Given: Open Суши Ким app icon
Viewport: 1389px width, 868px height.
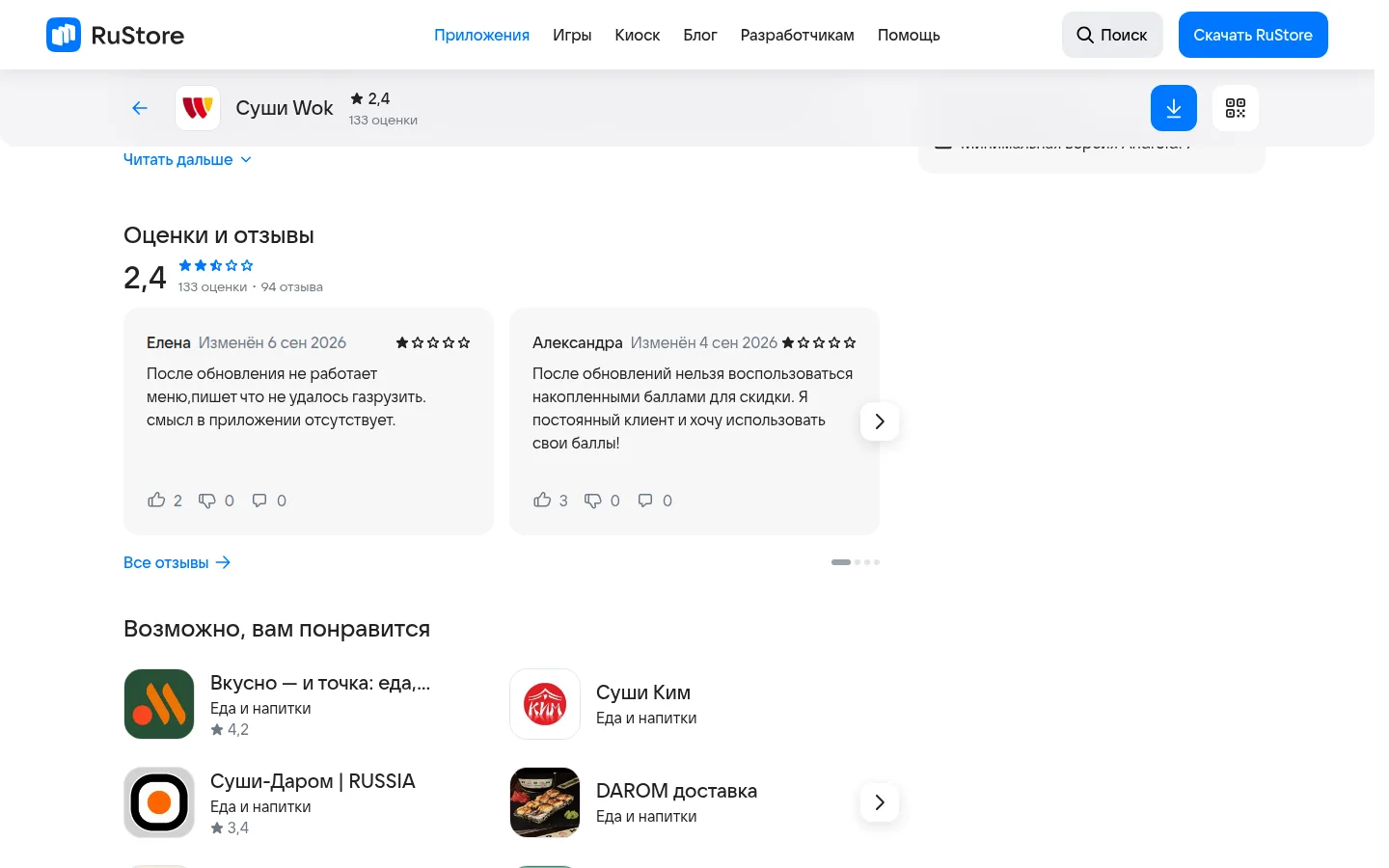Looking at the screenshot, I should point(545,704).
